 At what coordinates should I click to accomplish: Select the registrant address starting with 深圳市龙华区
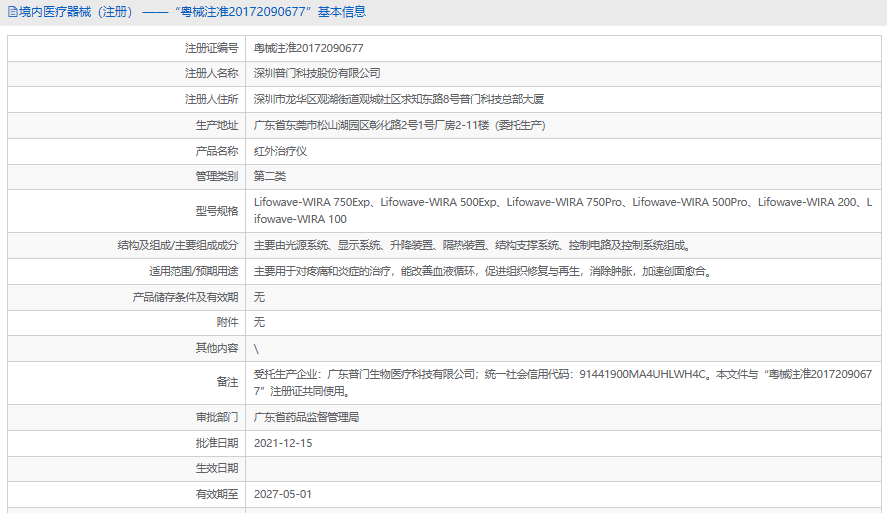(x=399, y=100)
